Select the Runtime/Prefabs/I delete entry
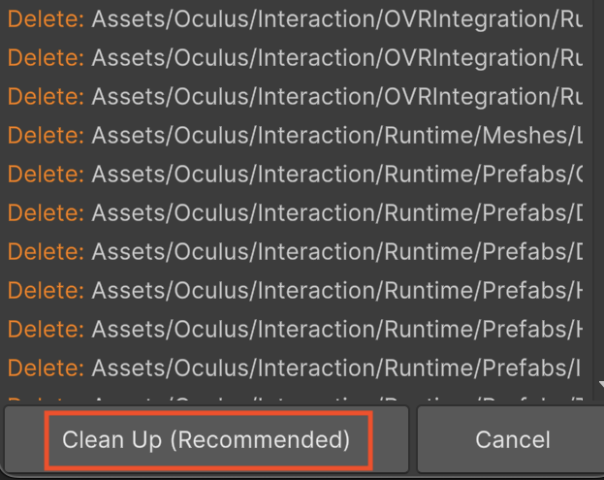 (x=295, y=368)
